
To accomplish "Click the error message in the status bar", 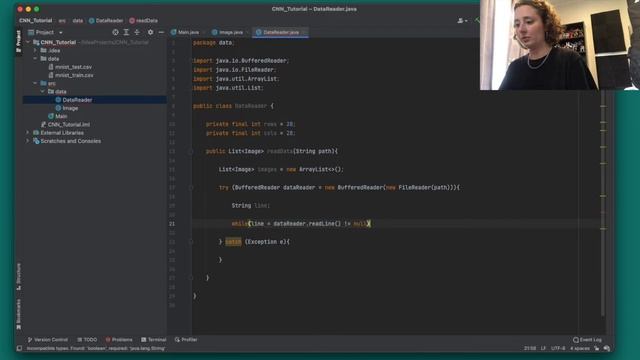I will 96,348.
